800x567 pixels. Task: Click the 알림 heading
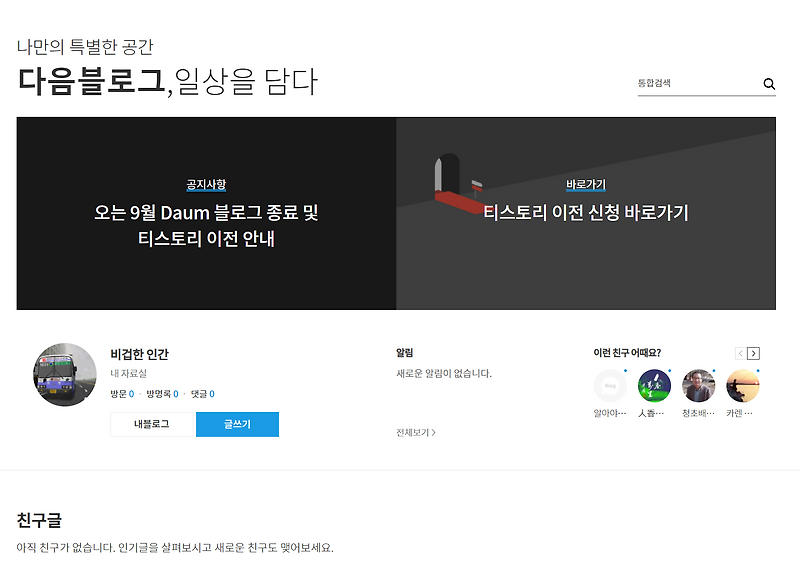coord(405,353)
